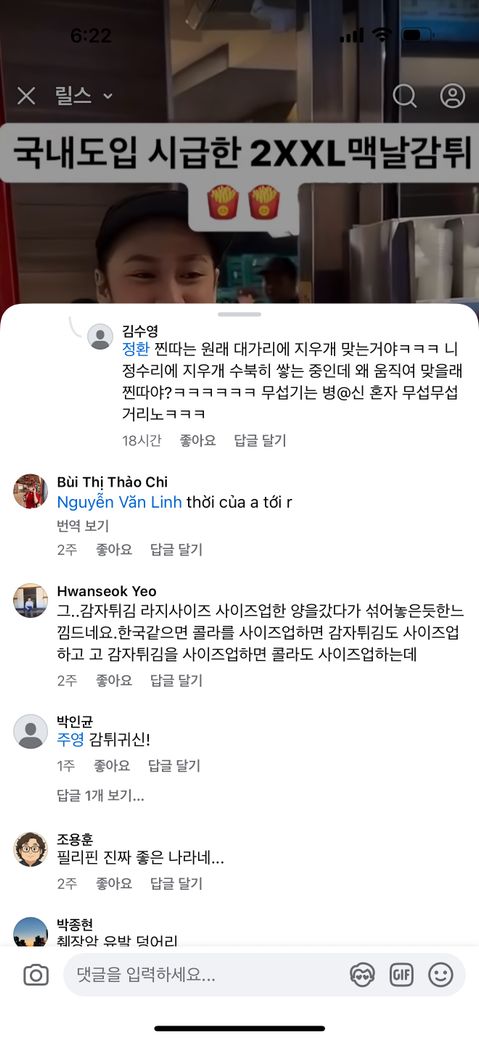Open the 릴스 dropdown chevron
This screenshot has height=1040, width=479.
tap(107, 97)
